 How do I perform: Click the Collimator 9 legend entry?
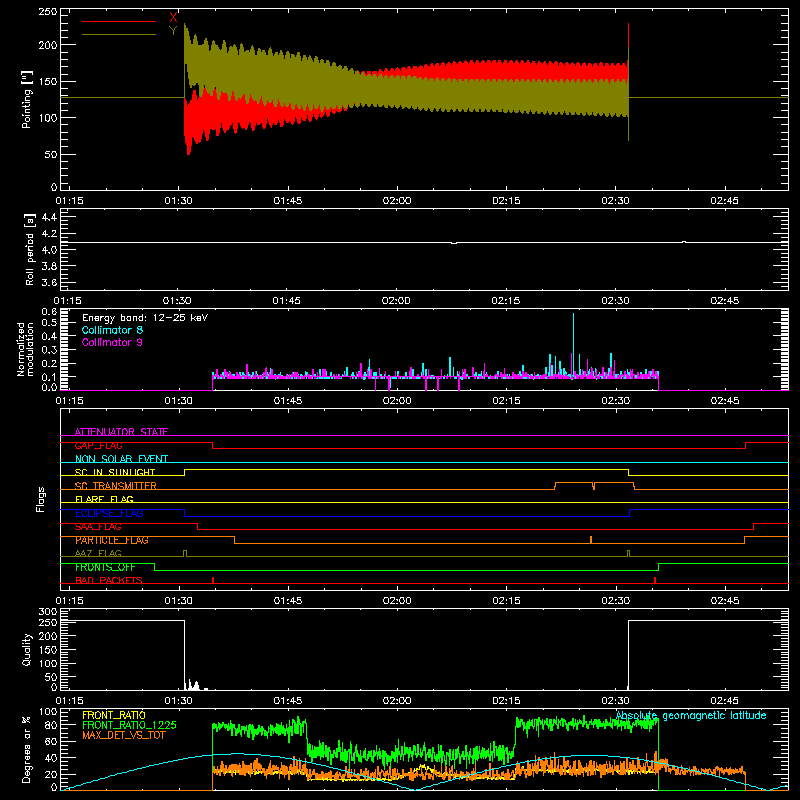coord(112,342)
